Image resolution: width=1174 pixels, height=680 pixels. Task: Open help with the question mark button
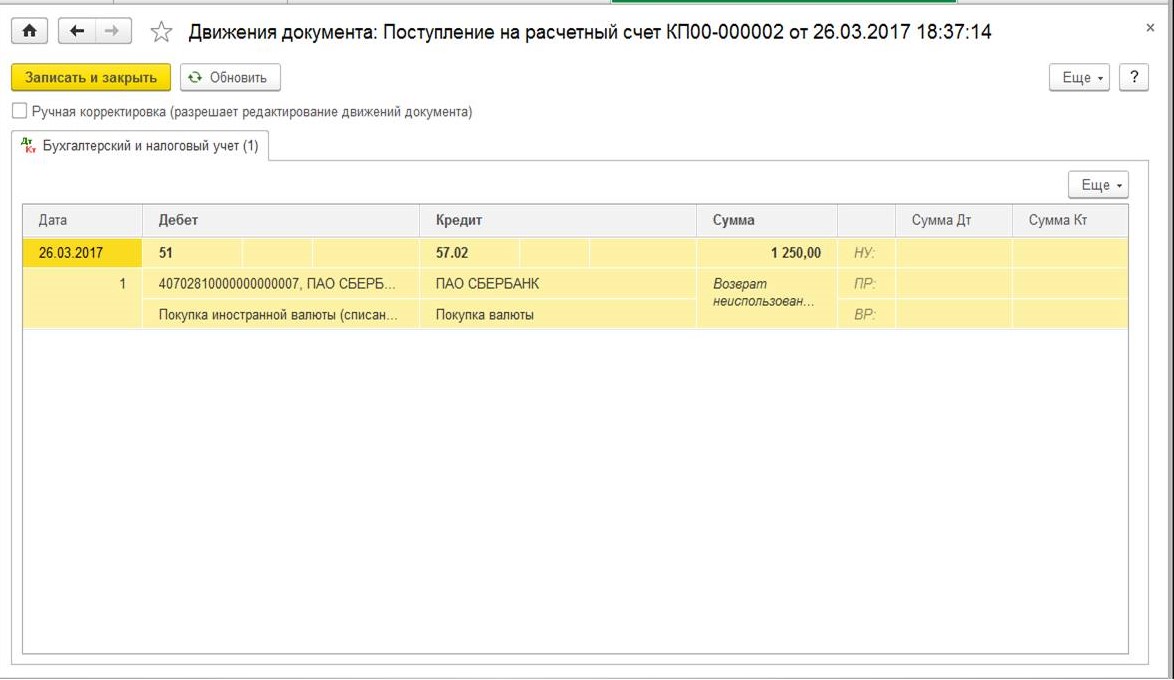tap(1133, 78)
